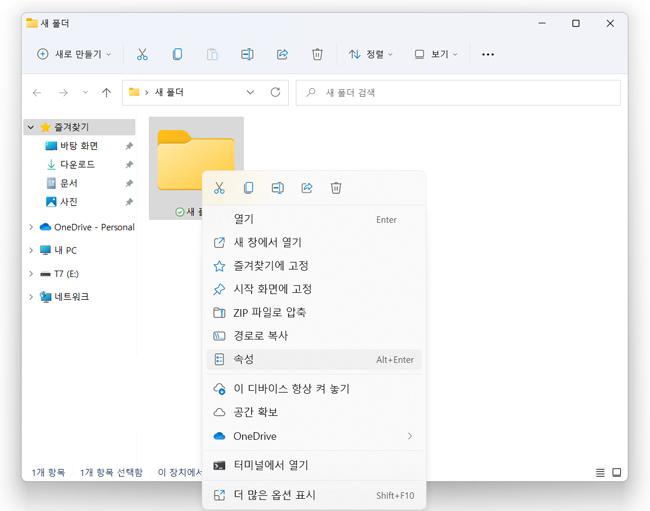Image resolution: width=650 pixels, height=511 pixels.
Task: Choose 경로로 복사 from the context menu
Action: click(x=314, y=336)
